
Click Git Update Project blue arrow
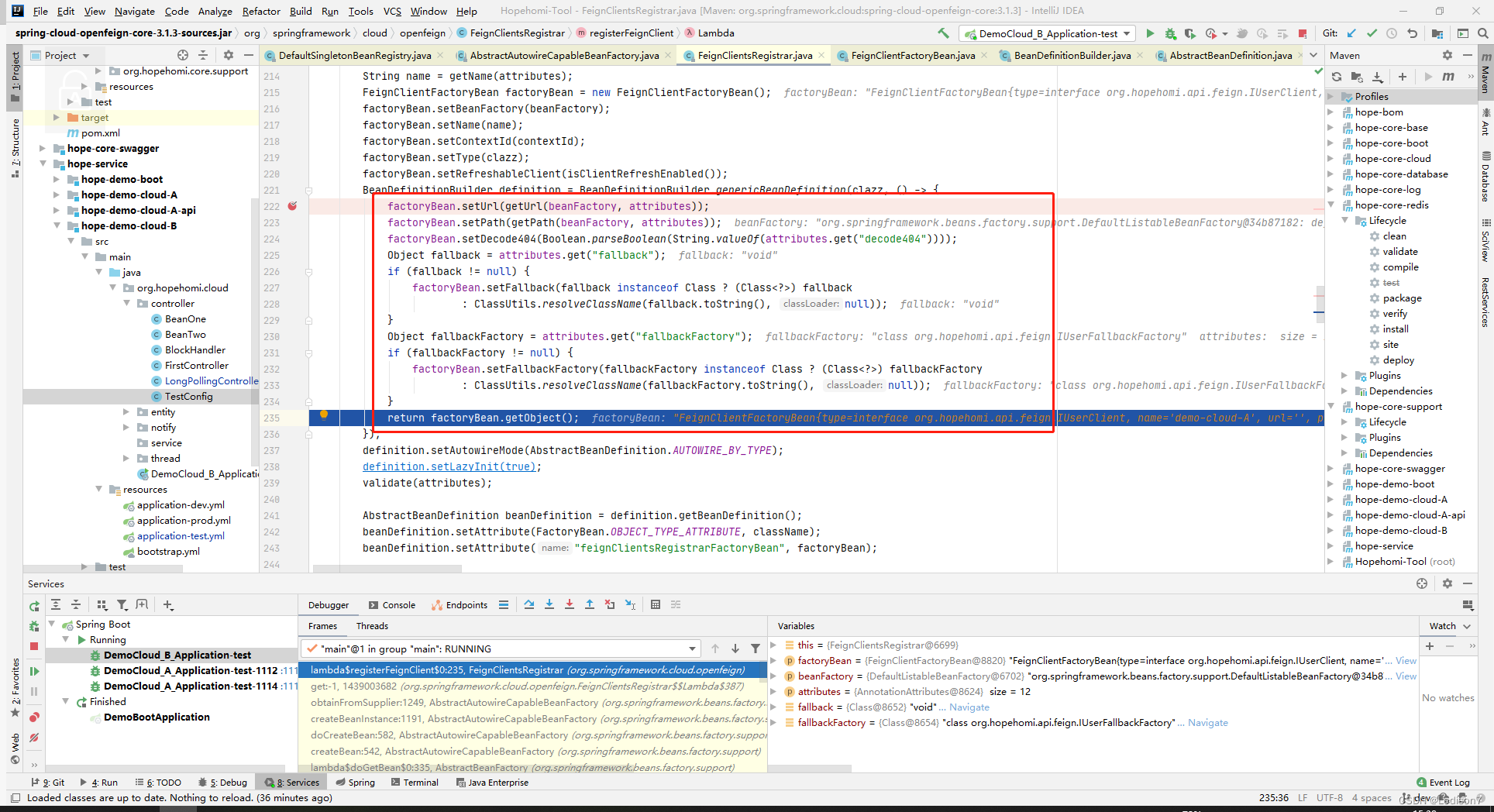tap(1351, 33)
